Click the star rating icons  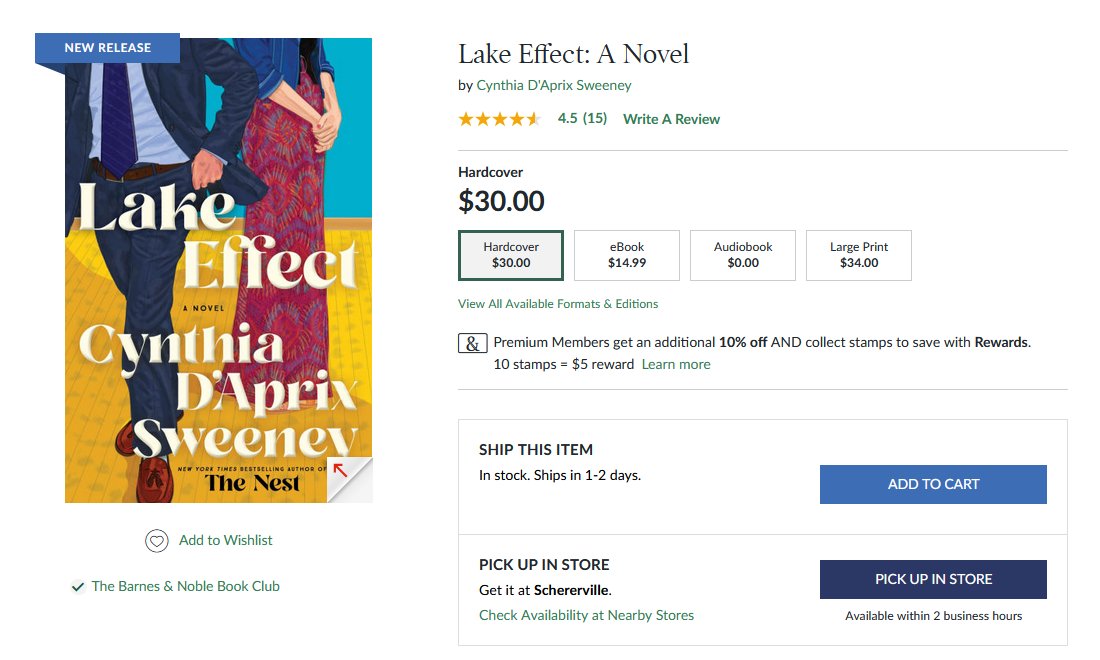click(499, 119)
